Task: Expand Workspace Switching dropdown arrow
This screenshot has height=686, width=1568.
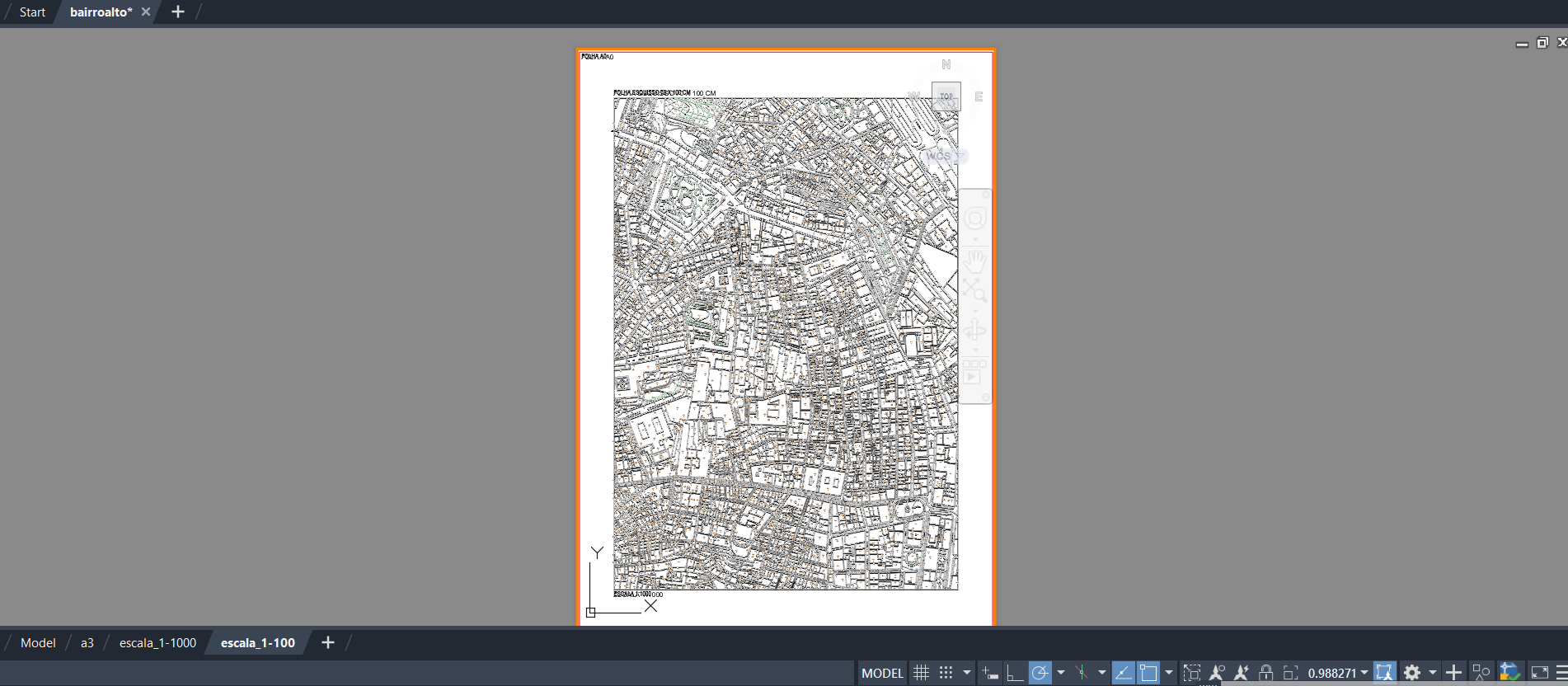Action: click(1433, 673)
